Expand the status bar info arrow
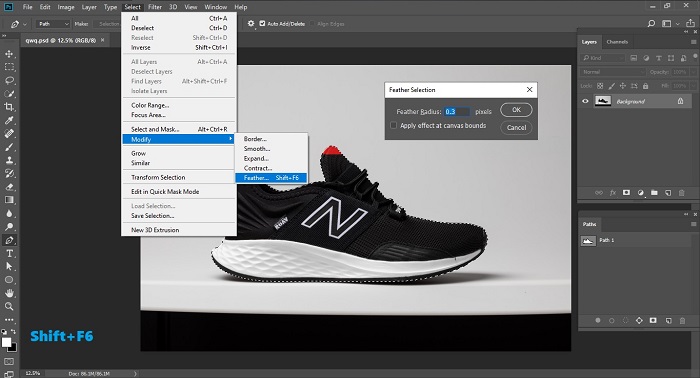700x378 pixels. pyautogui.click(x=135, y=374)
